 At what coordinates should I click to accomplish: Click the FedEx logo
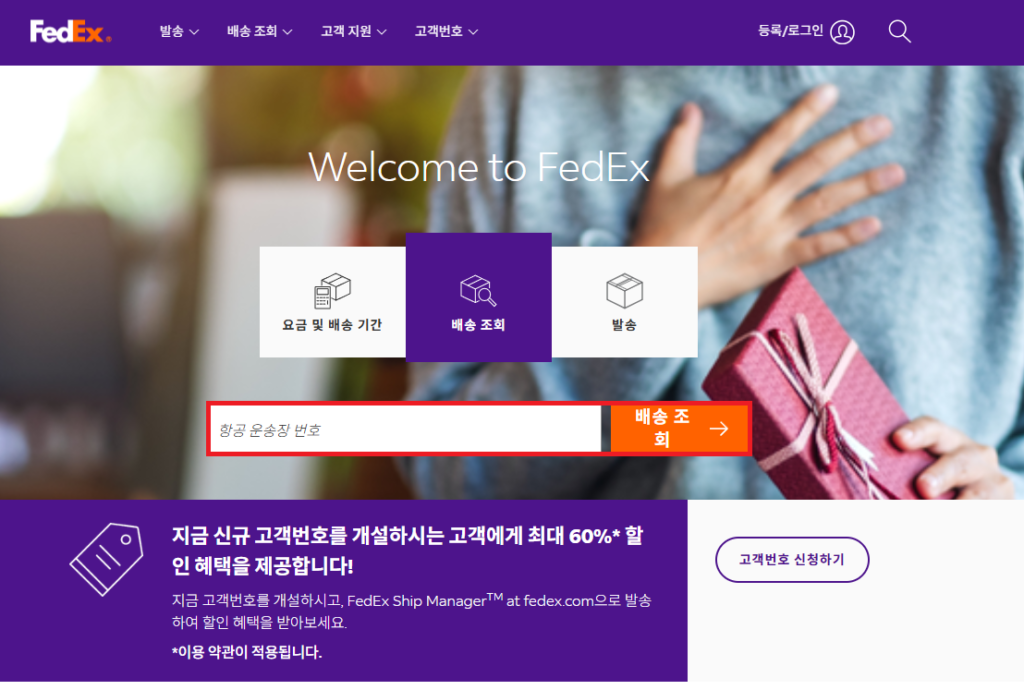(70, 31)
